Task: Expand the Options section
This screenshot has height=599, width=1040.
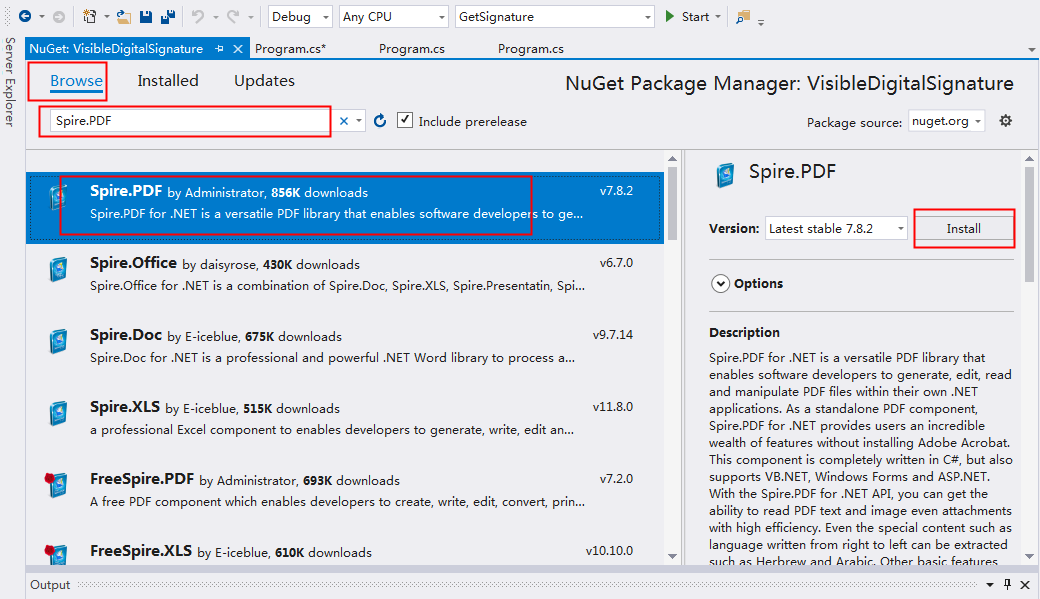Action: click(720, 284)
